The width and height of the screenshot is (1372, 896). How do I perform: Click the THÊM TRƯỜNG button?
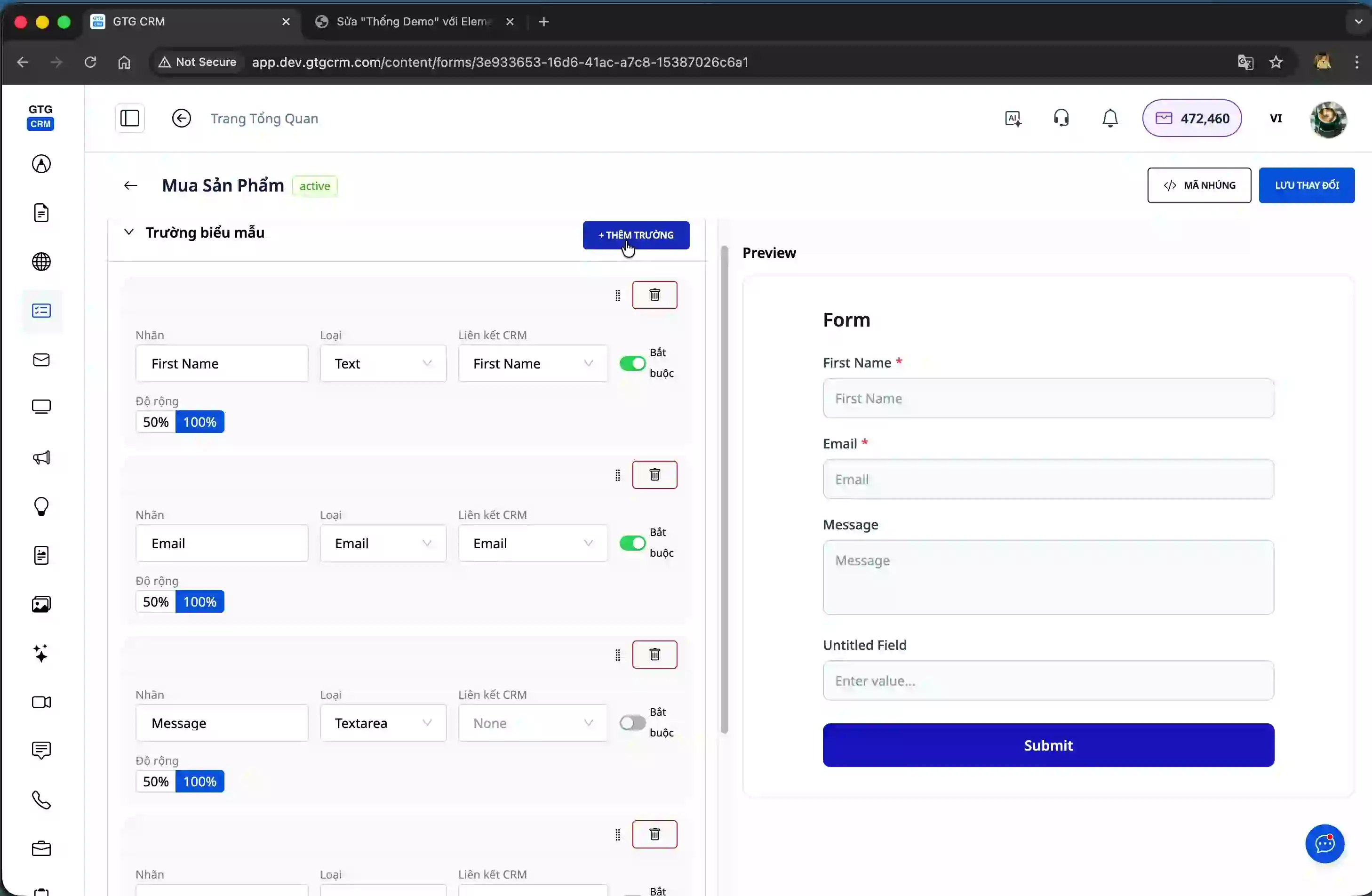(636, 235)
